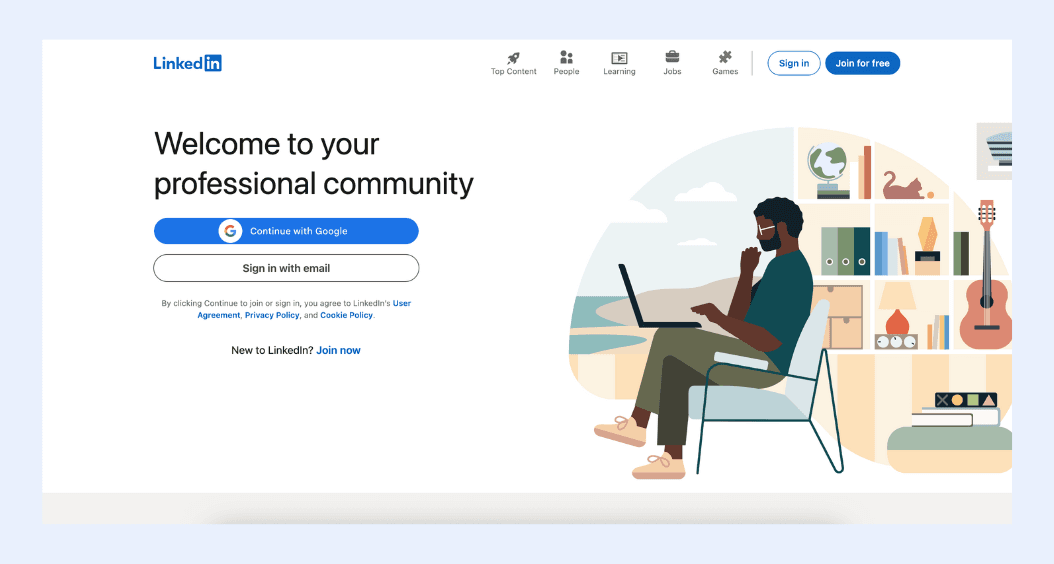Select the Jobs nav label
Image resolution: width=1054 pixels, height=564 pixels.
tap(672, 71)
